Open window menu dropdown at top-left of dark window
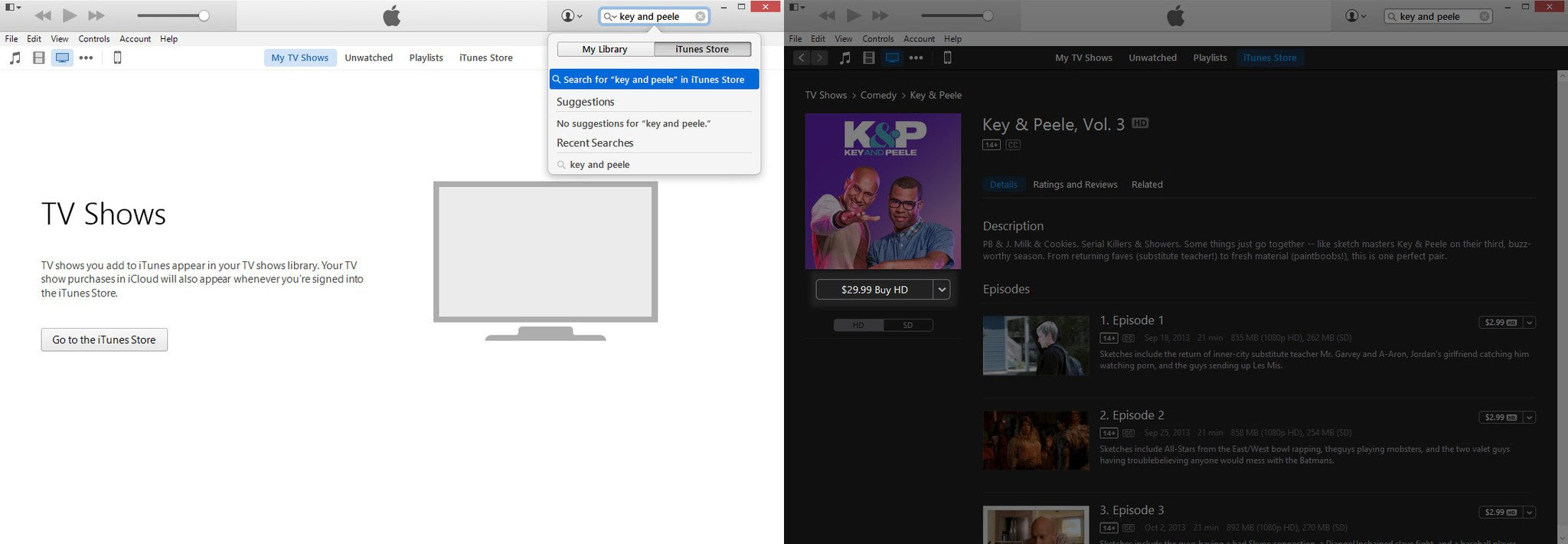This screenshot has width=1568, height=544. tap(797, 7)
